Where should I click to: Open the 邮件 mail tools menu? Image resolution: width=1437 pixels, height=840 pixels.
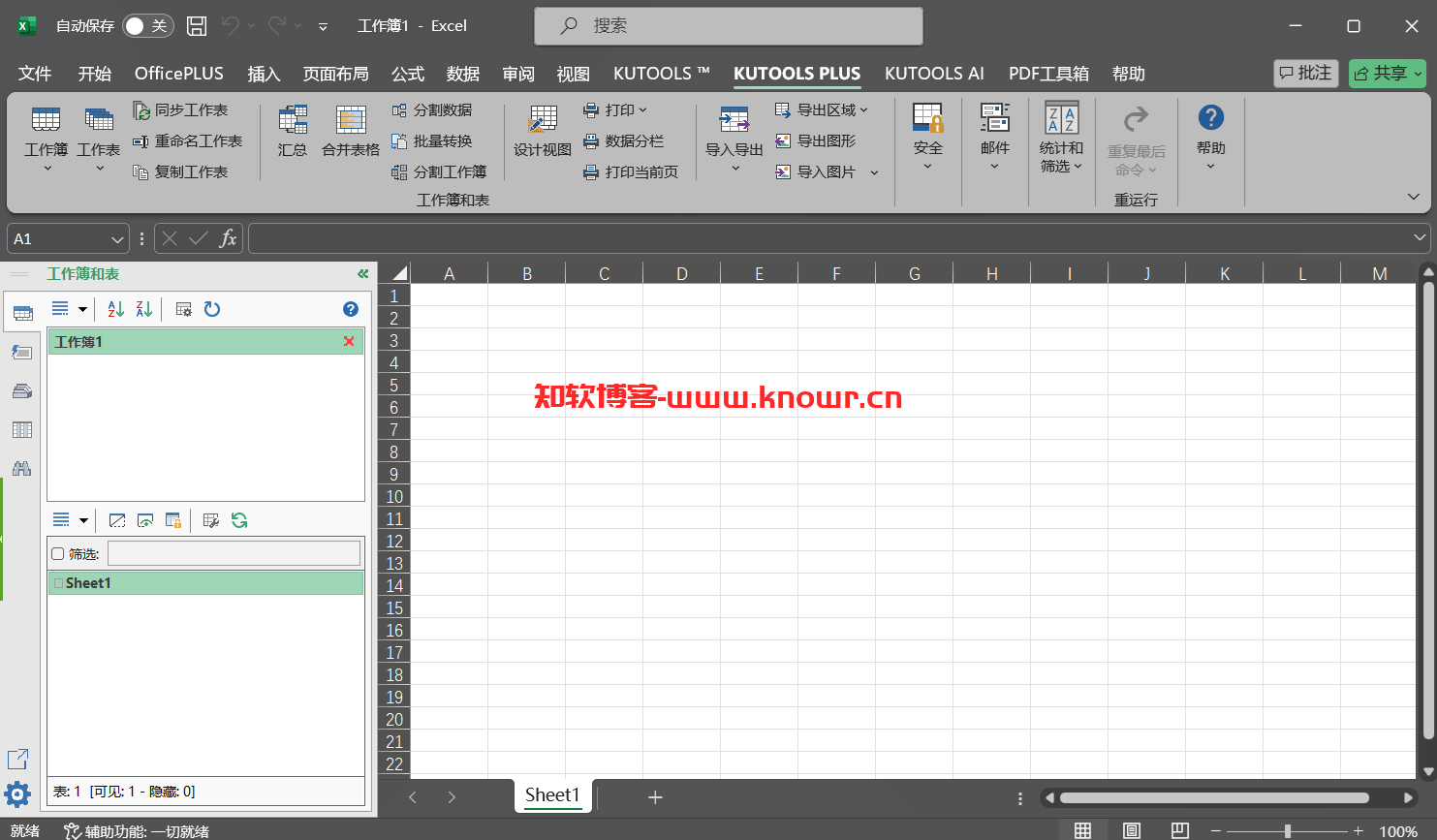994,138
